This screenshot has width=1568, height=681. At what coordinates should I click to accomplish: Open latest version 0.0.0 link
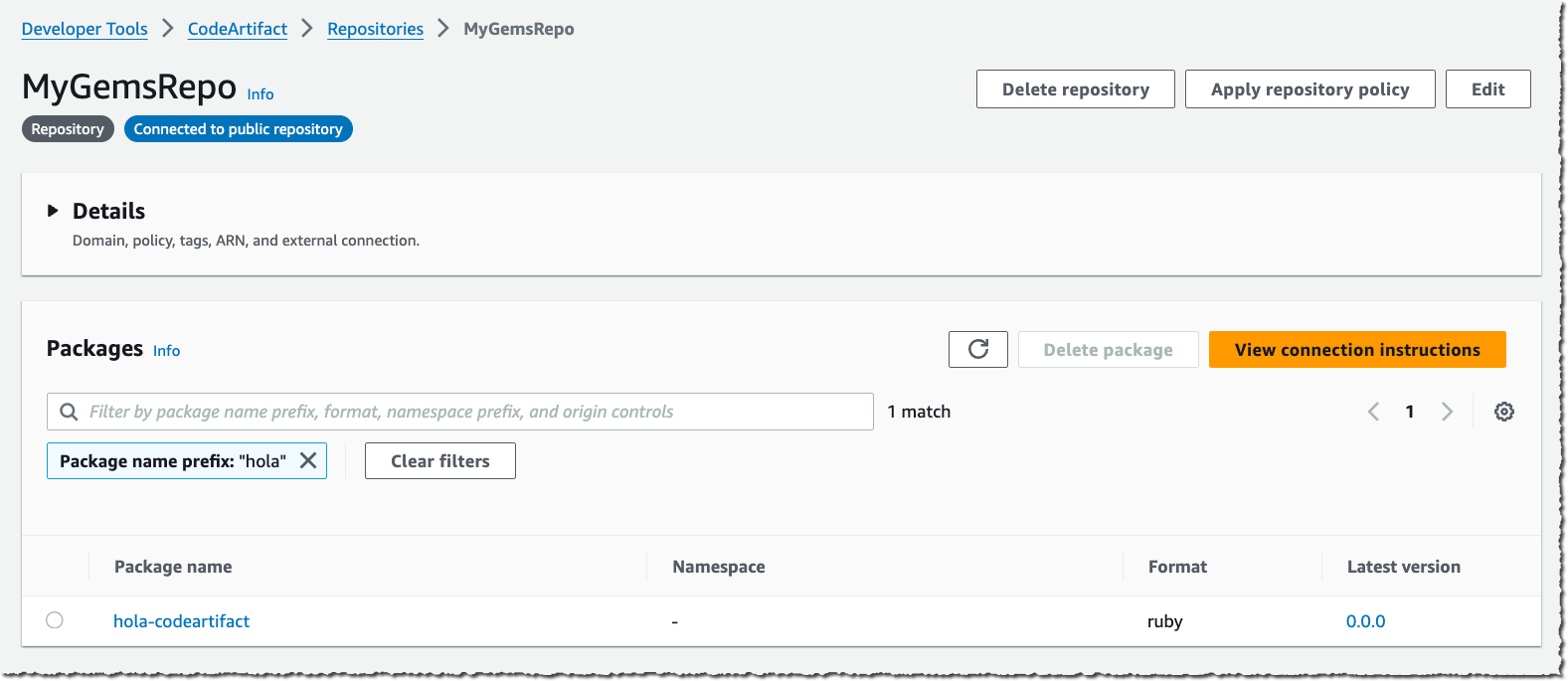point(1366,621)
